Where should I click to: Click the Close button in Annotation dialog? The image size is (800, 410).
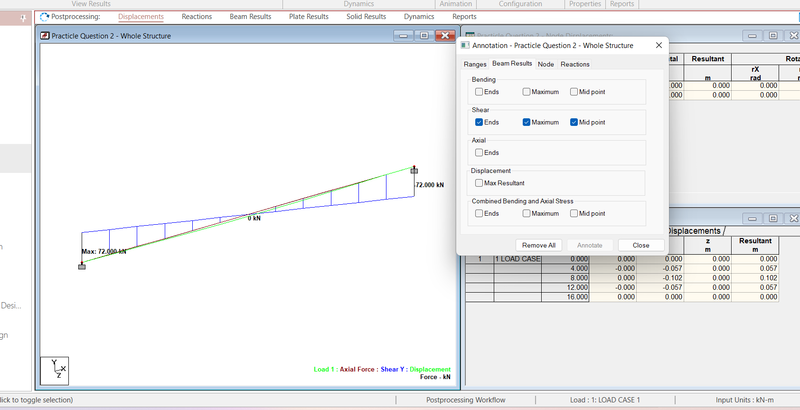tap(641, 245)
